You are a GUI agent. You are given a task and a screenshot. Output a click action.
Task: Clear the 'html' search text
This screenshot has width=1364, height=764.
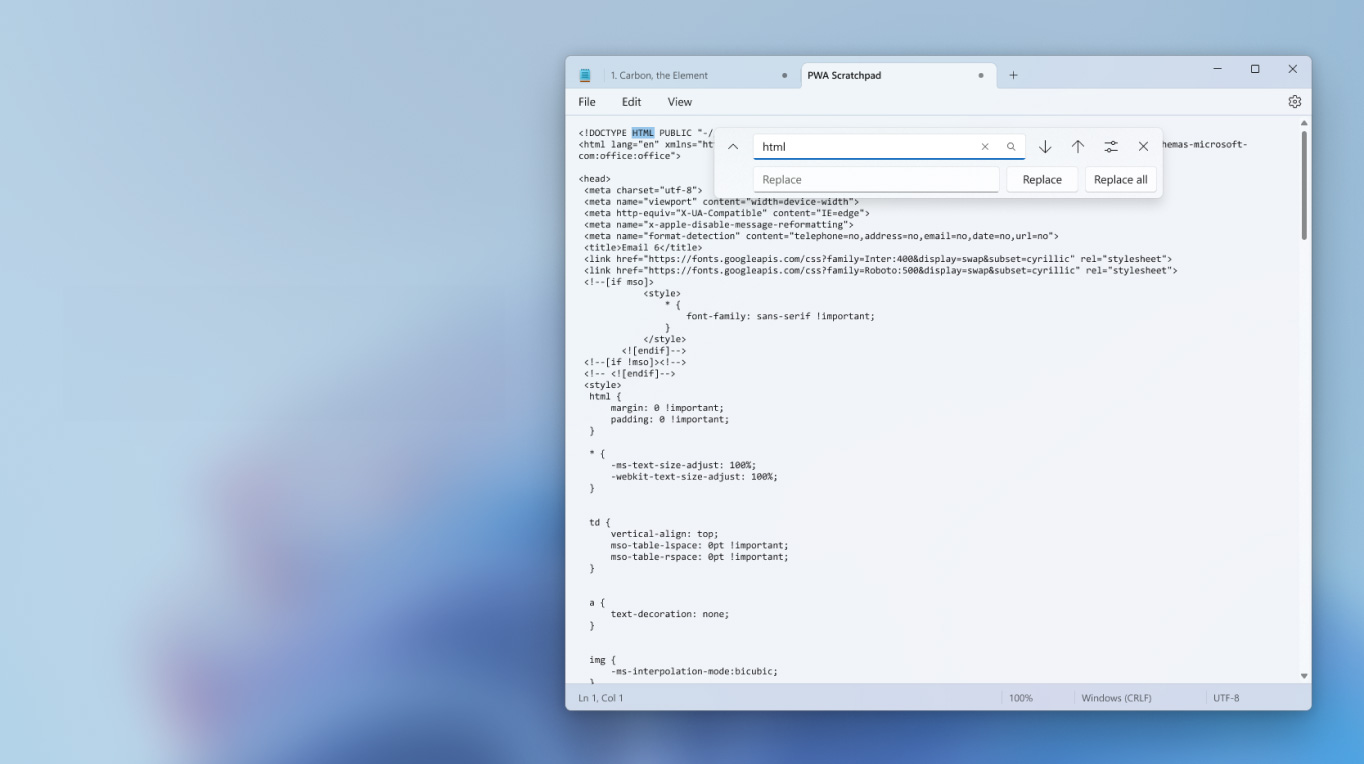[x=985, y=147]
